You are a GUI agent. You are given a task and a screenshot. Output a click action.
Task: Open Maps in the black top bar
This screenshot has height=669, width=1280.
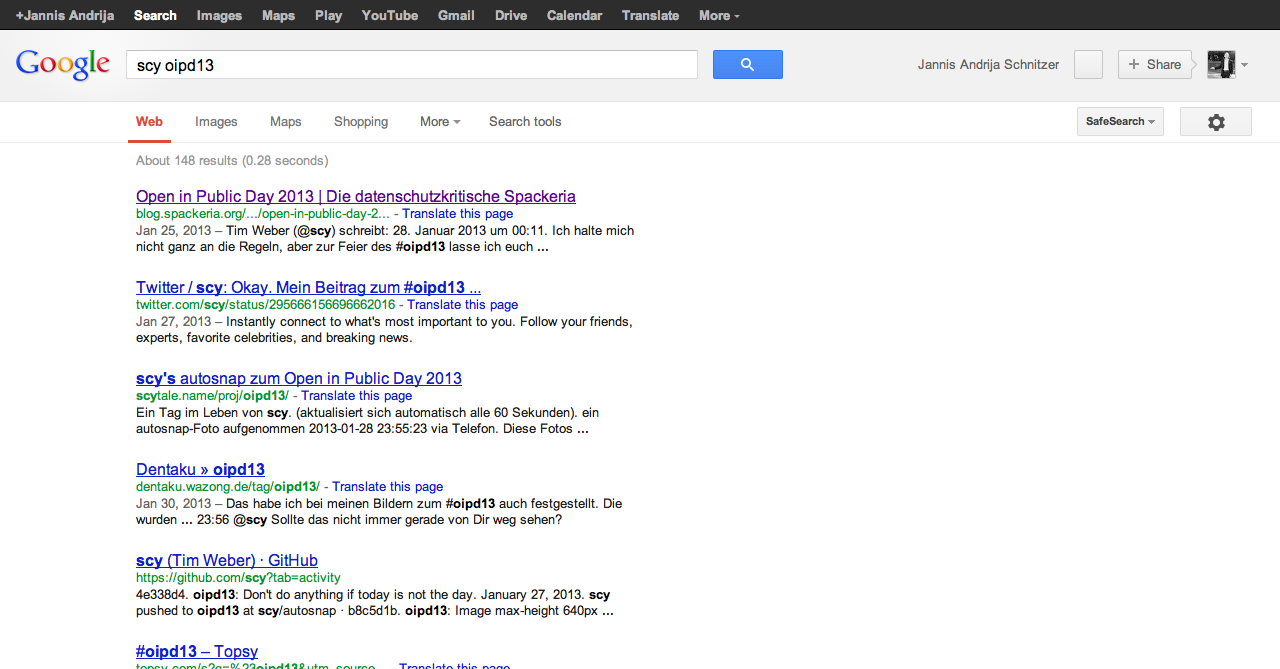tap(278, 15)
